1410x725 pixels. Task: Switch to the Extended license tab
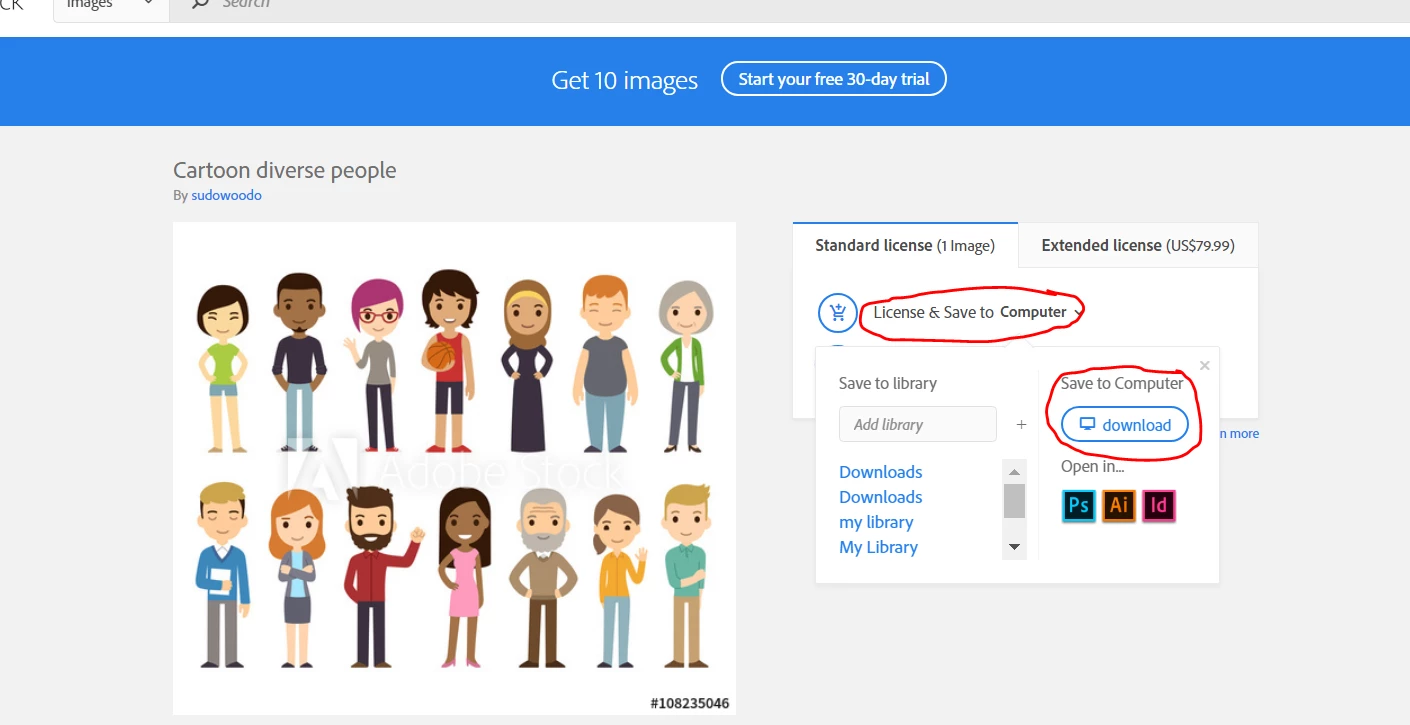(x=1138, y=245)
